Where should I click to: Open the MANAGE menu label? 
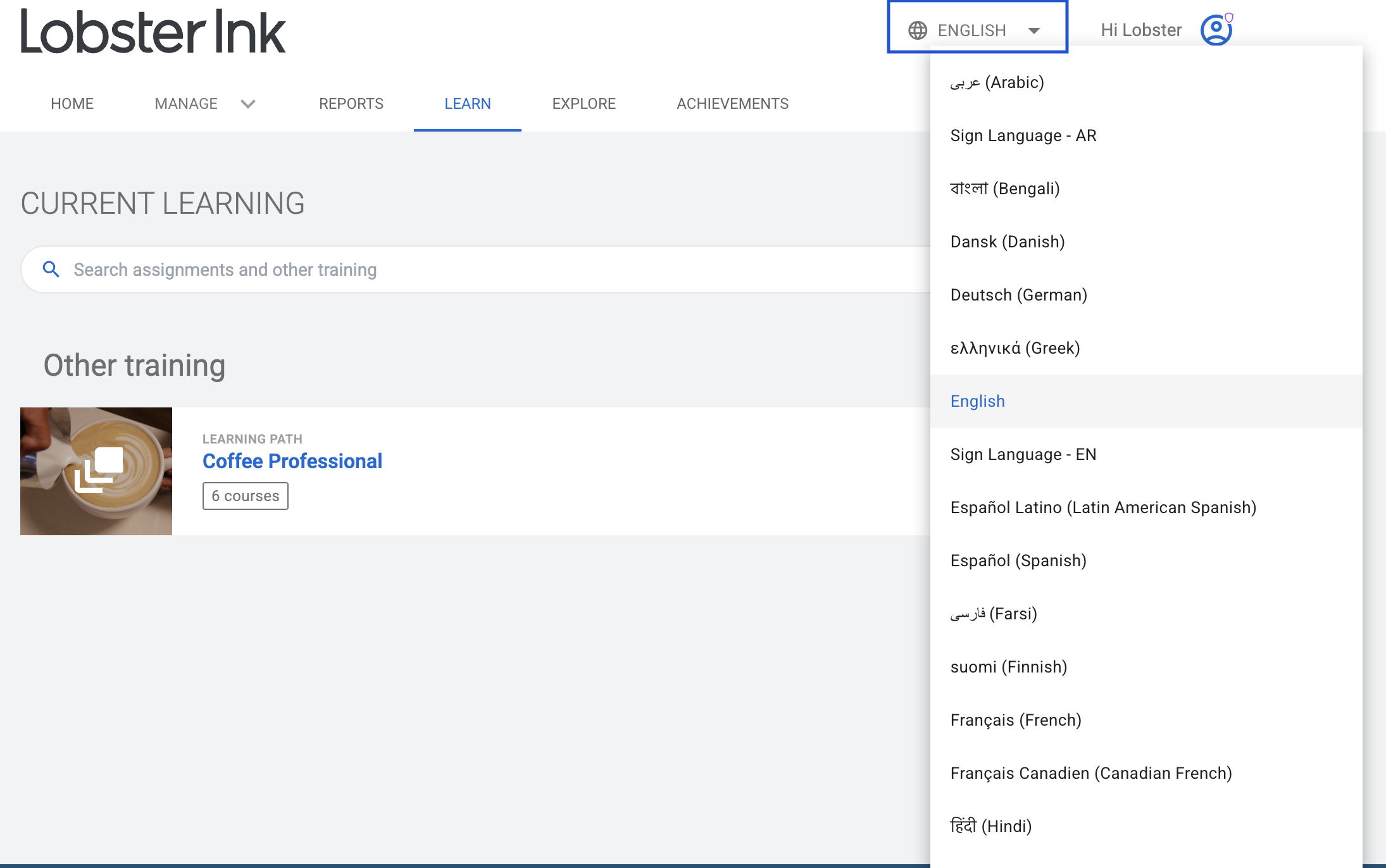pos(186,104)
